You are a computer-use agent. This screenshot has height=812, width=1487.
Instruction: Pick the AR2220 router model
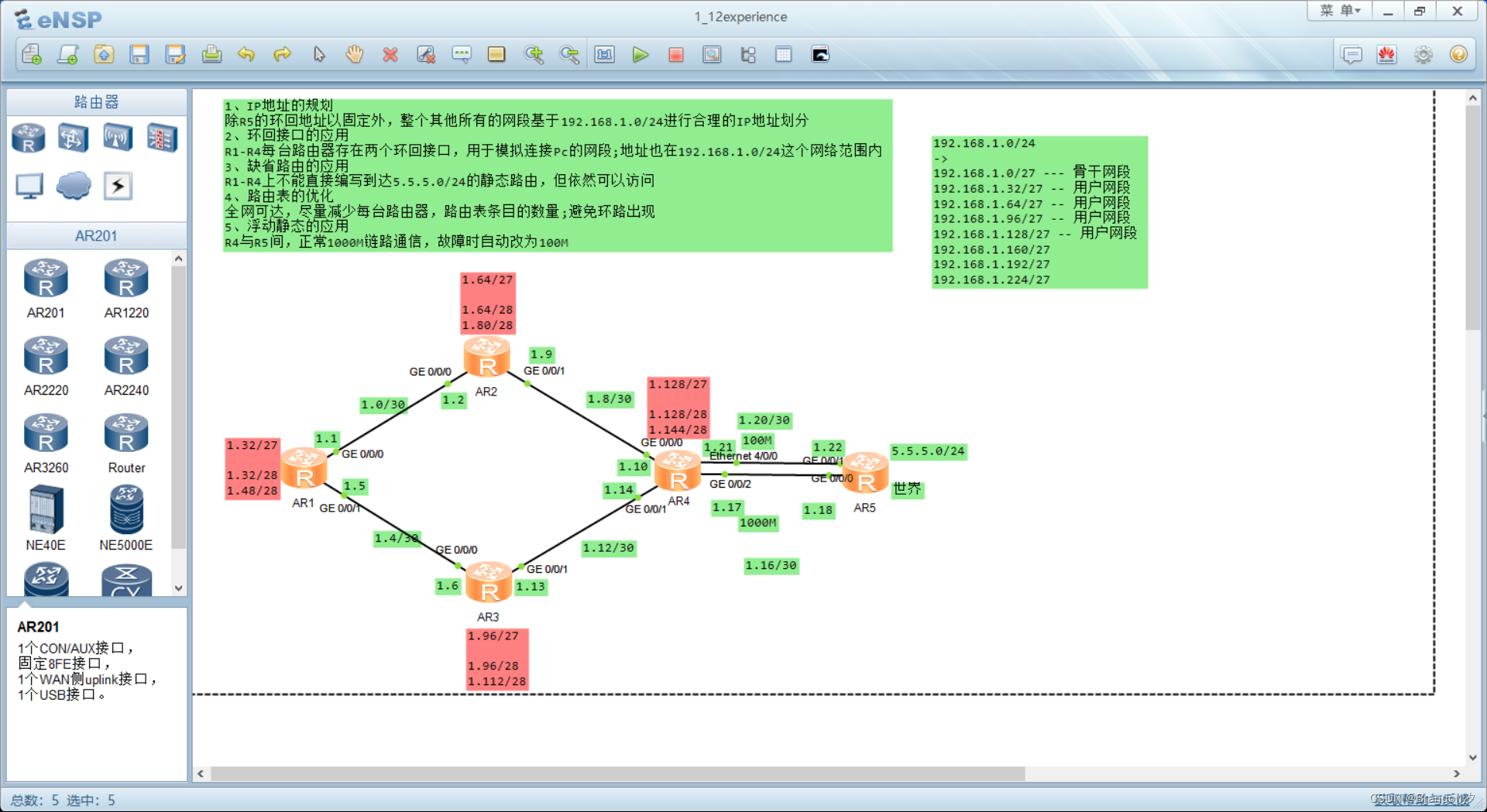pyautogui.click(x=46, y=366)
